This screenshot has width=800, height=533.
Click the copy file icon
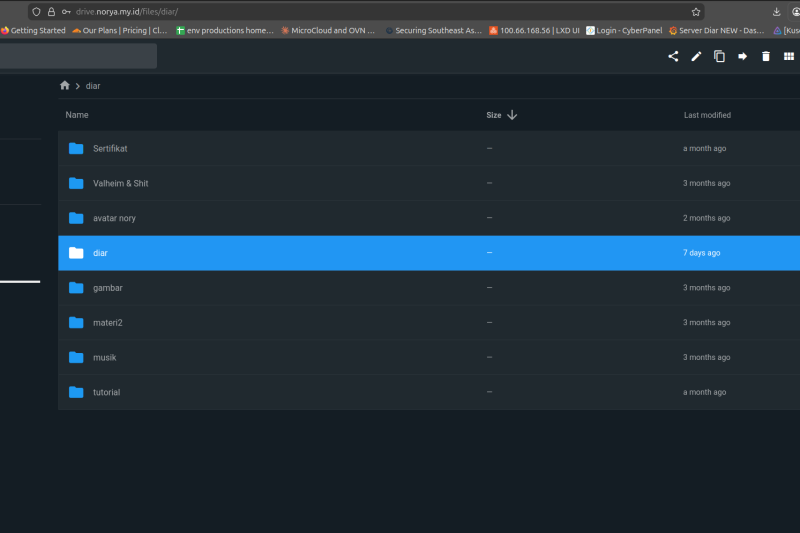719,57
